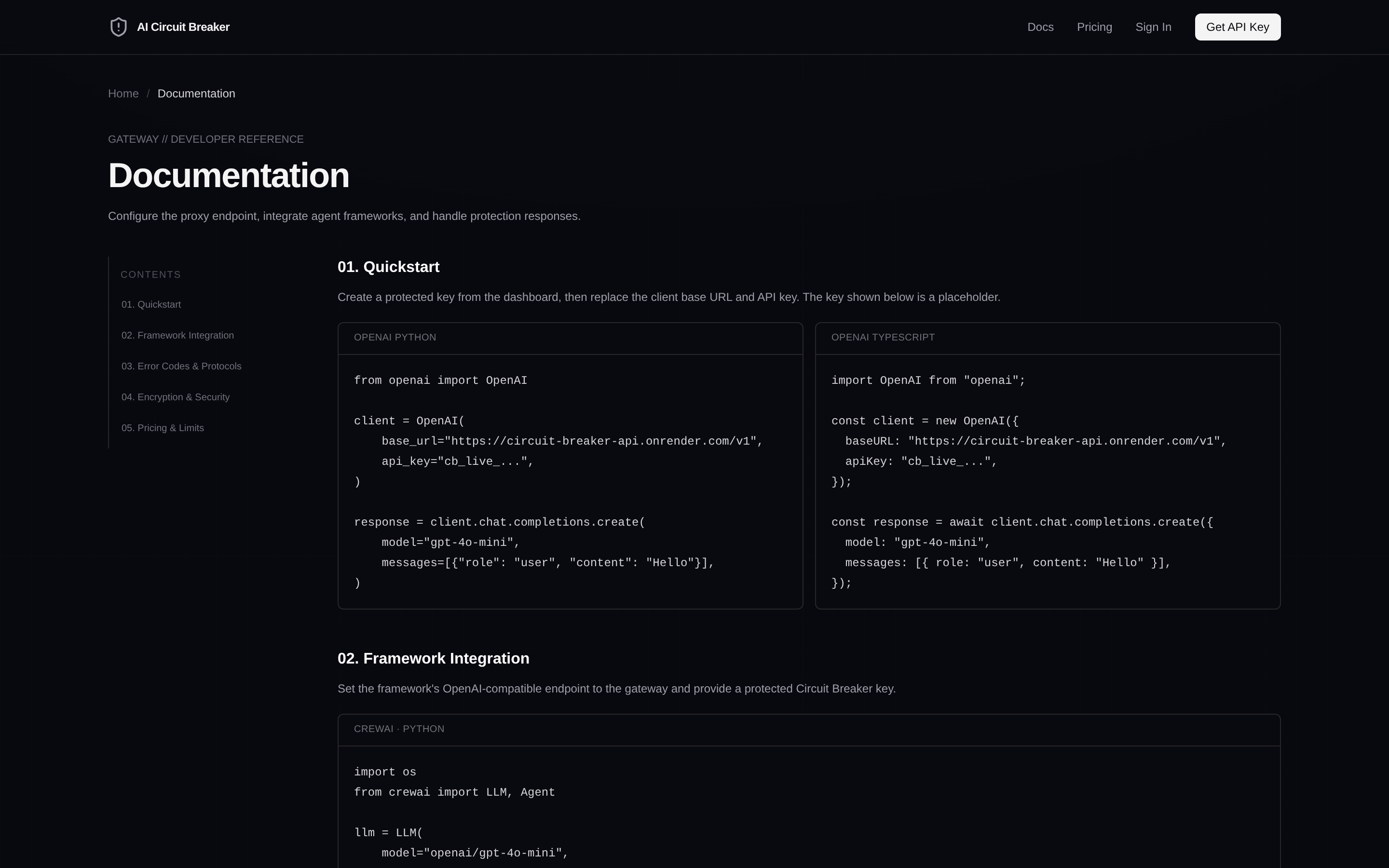Click the Python base_url line
Screen dimensions: 1389x868
pyautogui.click(x=572, y=441)
